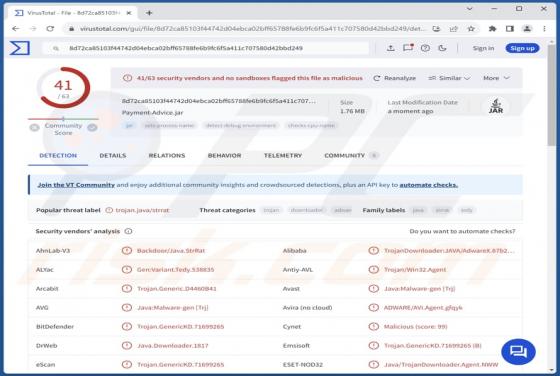
Task: Click the community score slider bar
Action: point(63,119)
